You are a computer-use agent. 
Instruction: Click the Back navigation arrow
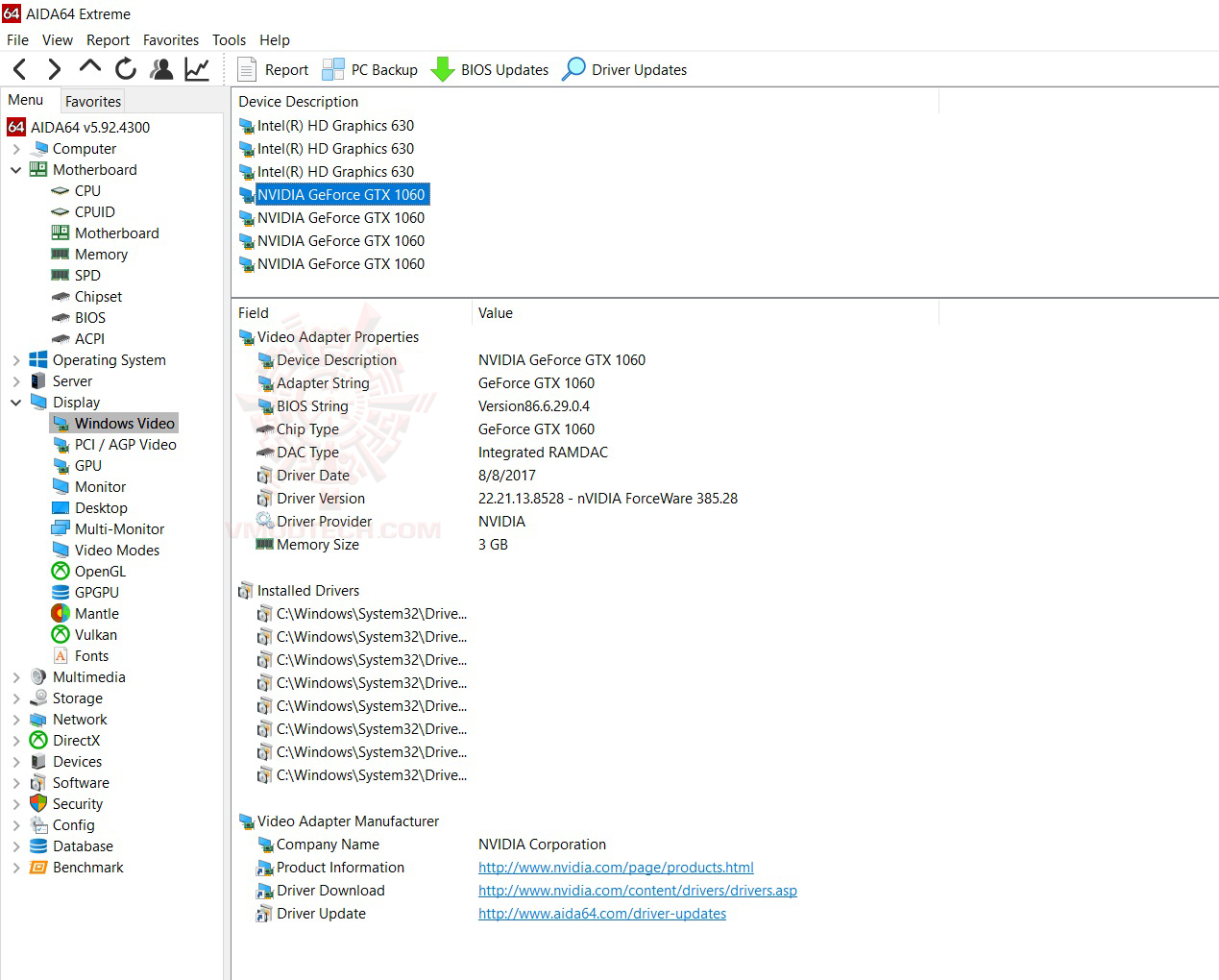coord(19,69)
